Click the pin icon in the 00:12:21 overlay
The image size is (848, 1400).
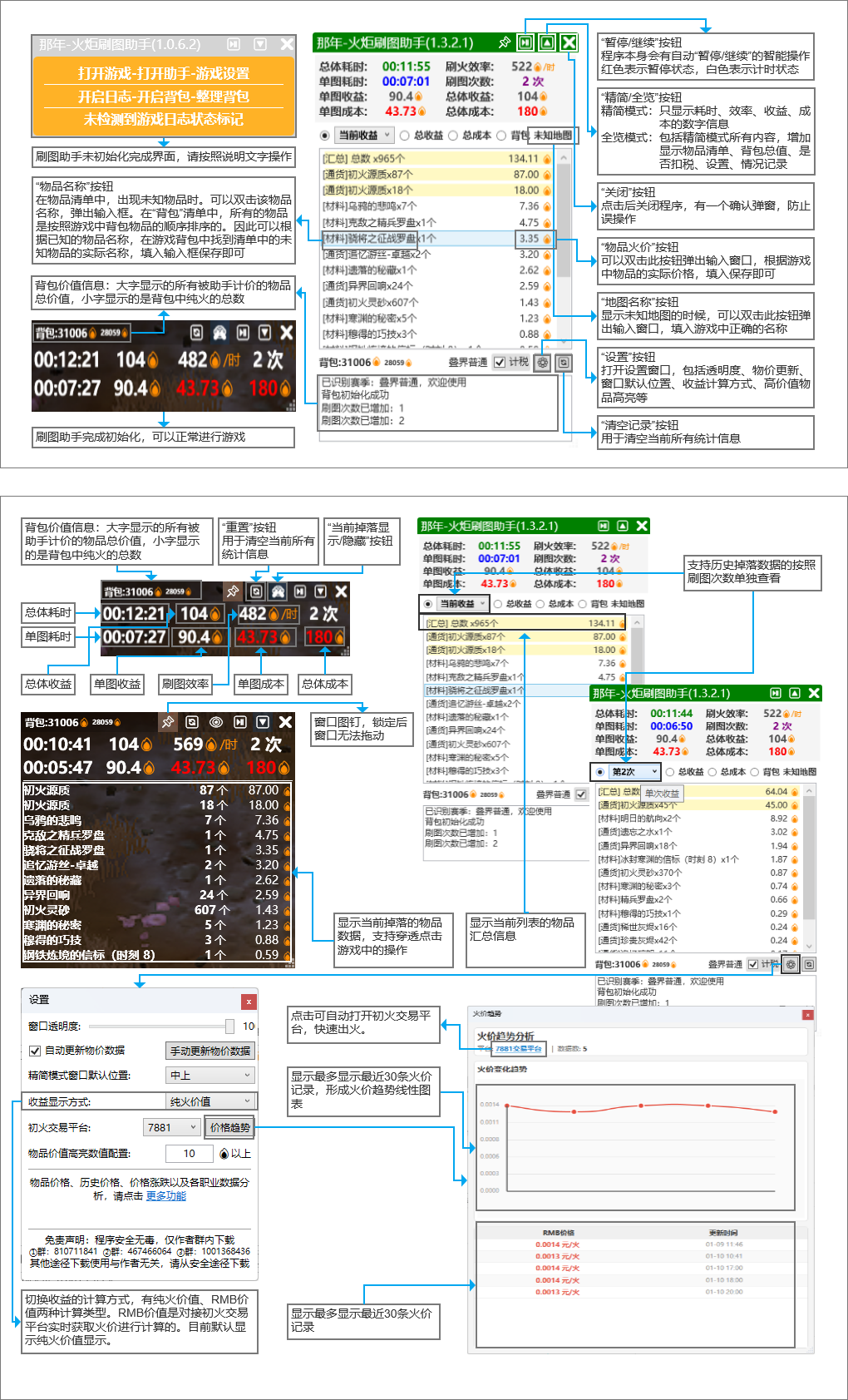pyautogui.click(x=232, y=591)
